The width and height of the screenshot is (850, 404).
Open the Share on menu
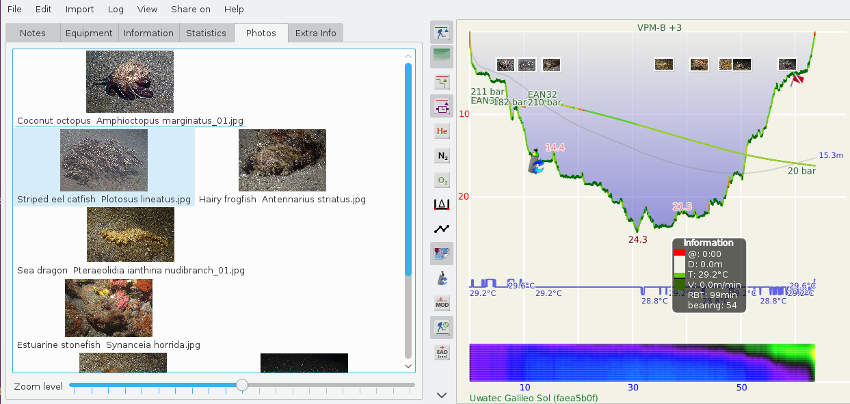190,9
